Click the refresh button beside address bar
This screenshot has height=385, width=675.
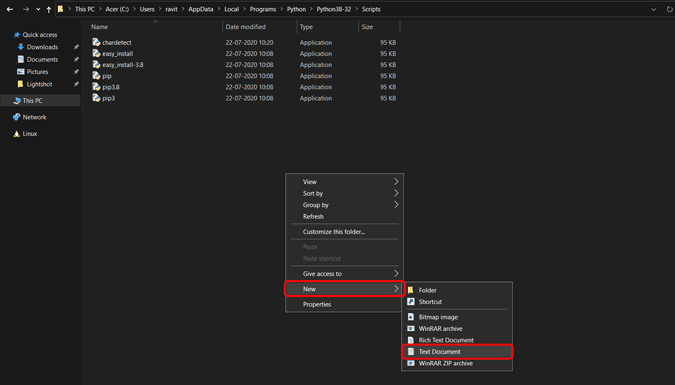tap(669, 9)
